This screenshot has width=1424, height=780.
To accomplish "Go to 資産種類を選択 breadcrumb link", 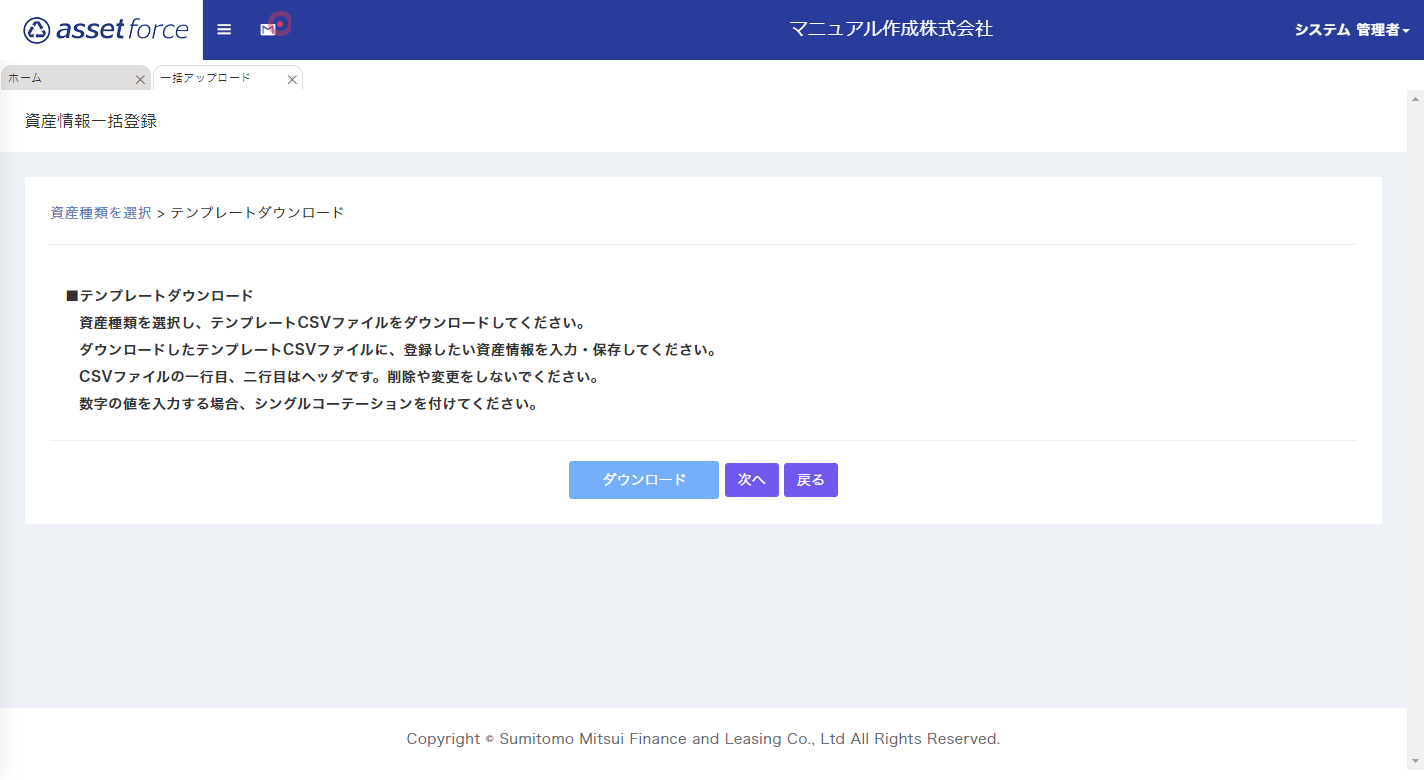I will [x=101, y=213].
